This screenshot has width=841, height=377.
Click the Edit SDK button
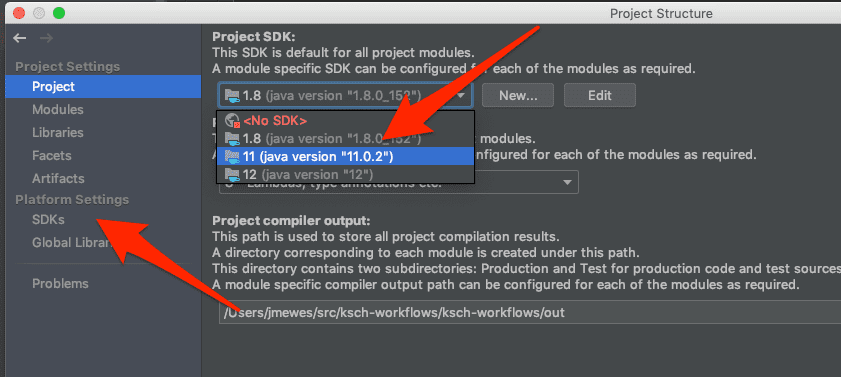tap(600, 95)
